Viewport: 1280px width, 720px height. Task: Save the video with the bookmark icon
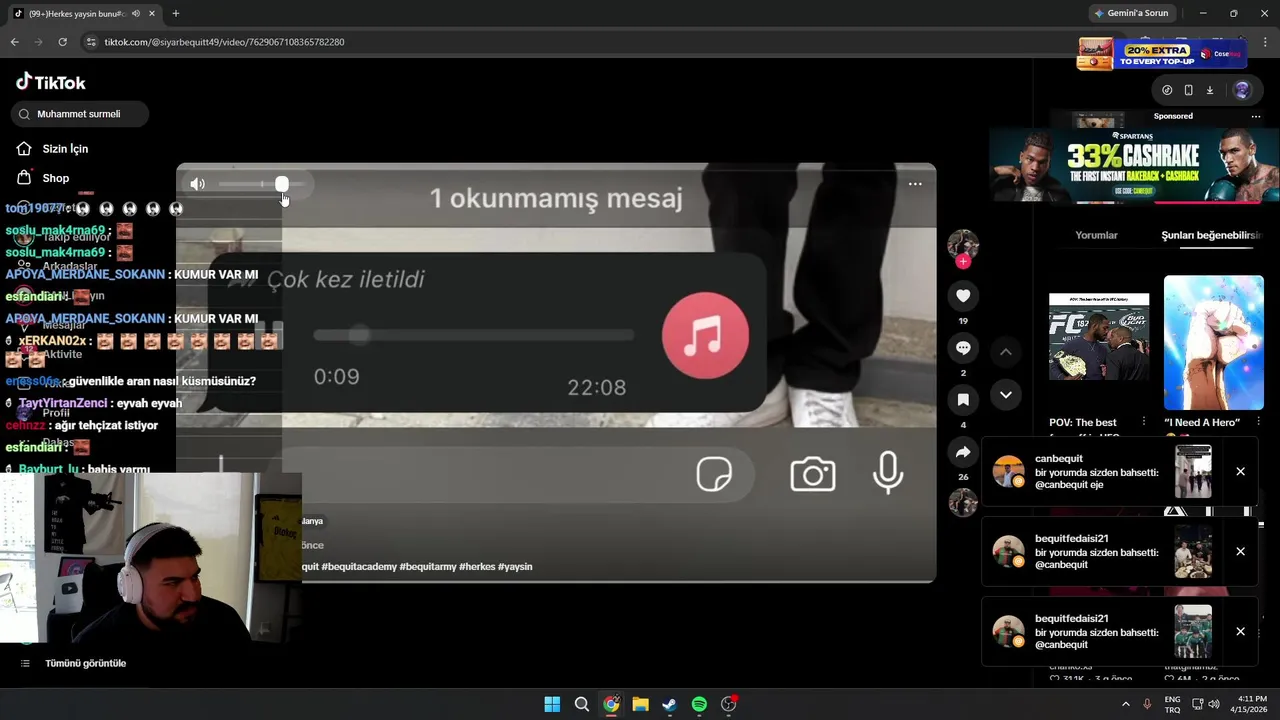(963, 400)
